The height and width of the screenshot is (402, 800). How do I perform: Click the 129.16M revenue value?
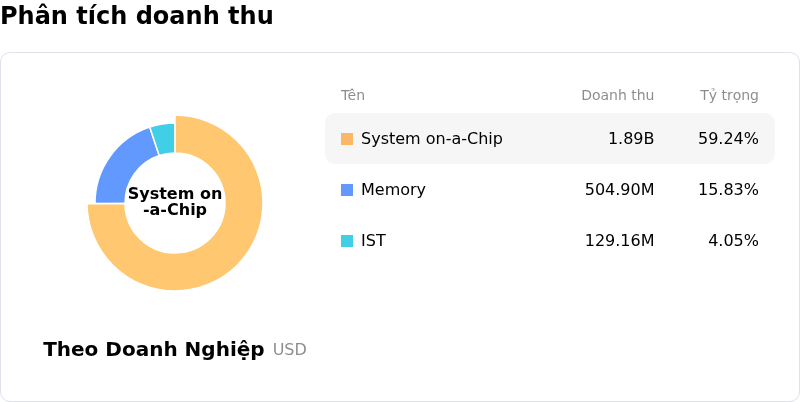coord(619,241)
